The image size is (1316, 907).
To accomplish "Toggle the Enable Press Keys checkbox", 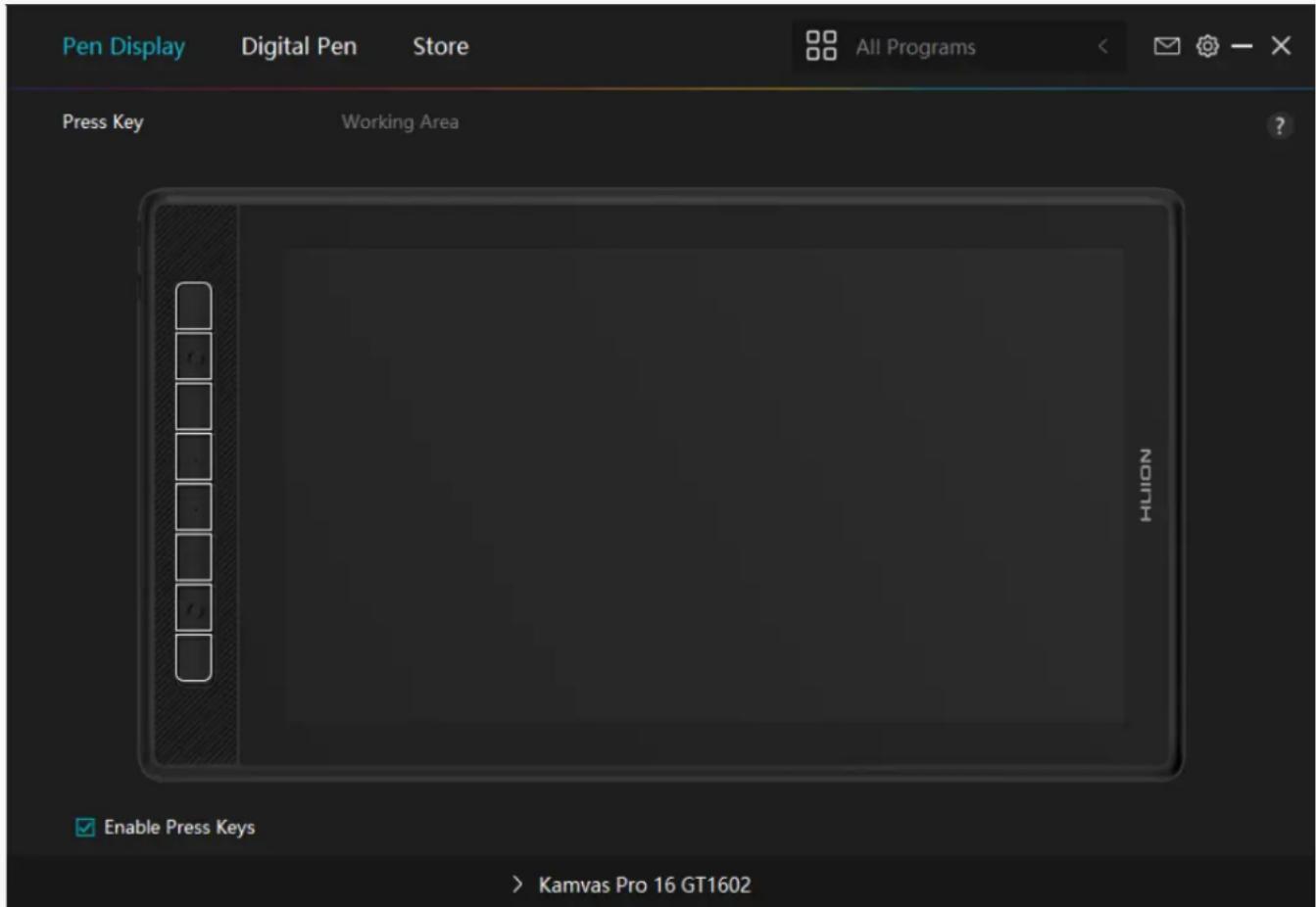I will [85, 828].
